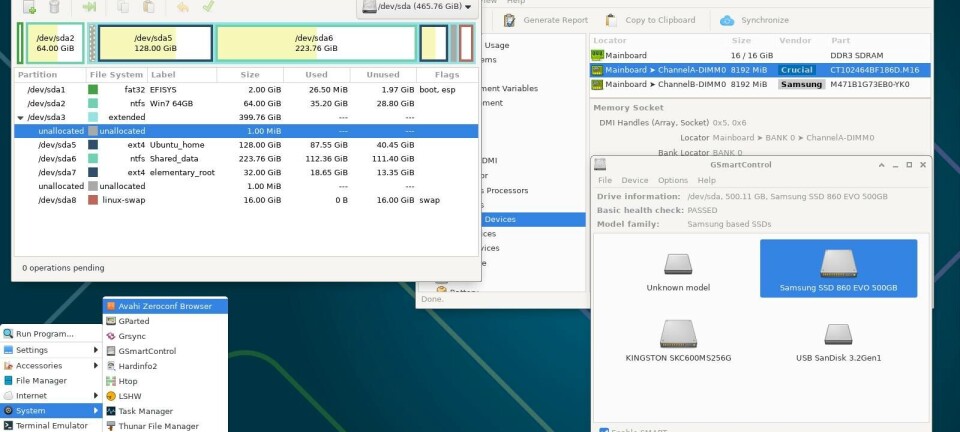Click GParted's Resize/Move toolbar icon
Viewport: 960px width, 432px height.
(x=89, y=7)
